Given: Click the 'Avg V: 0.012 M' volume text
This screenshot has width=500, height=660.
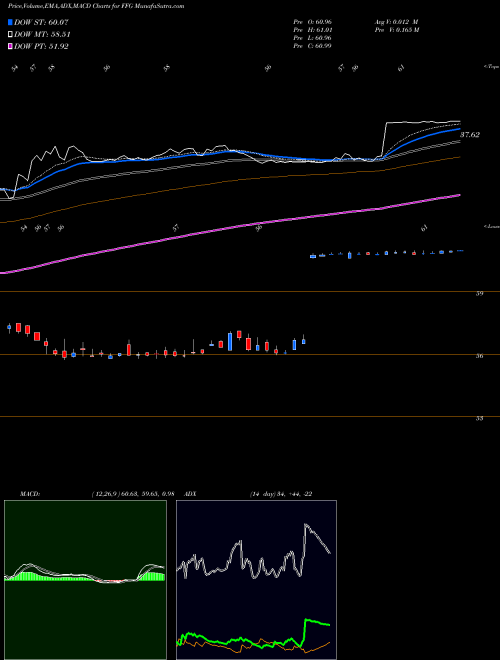Looking at the screenshot, I should tap(396, 22).
